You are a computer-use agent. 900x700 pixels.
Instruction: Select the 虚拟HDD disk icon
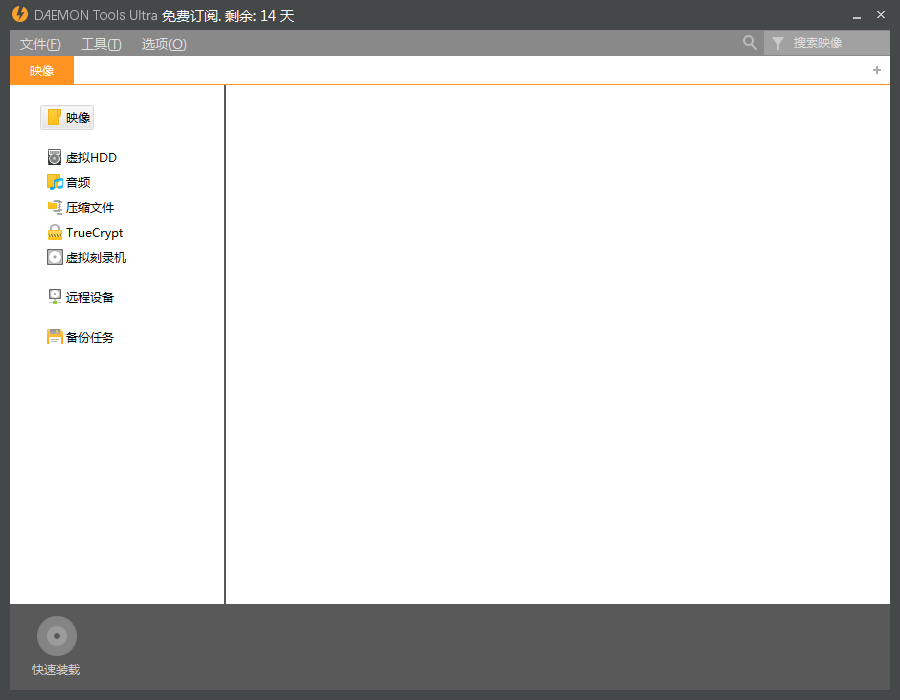click(x=54, y=157)
